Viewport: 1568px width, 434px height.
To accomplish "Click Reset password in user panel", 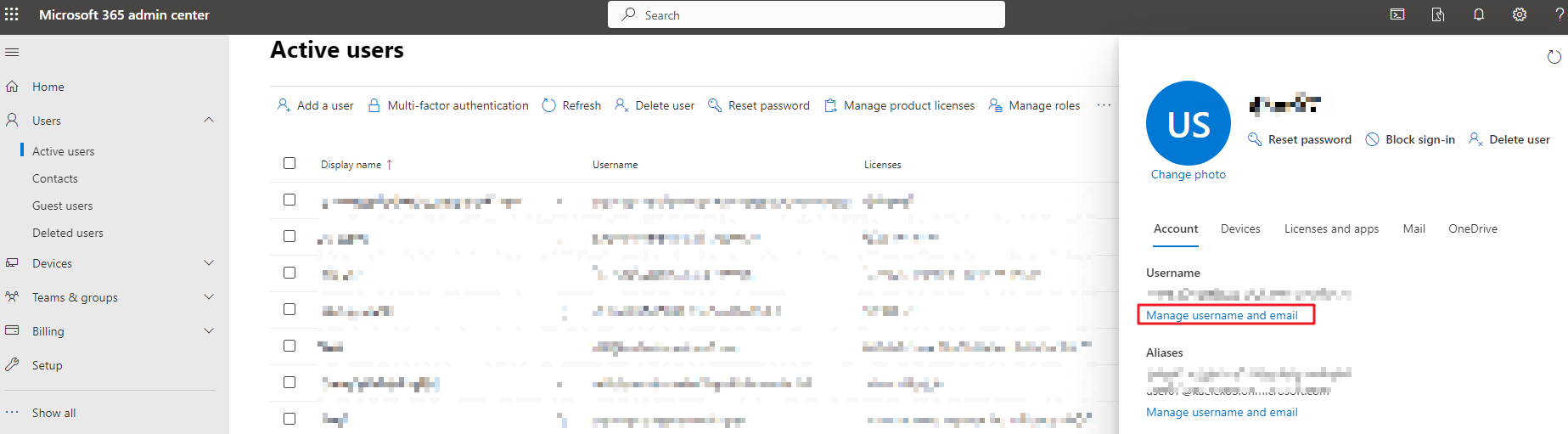I will click(x=1300, y=139).
